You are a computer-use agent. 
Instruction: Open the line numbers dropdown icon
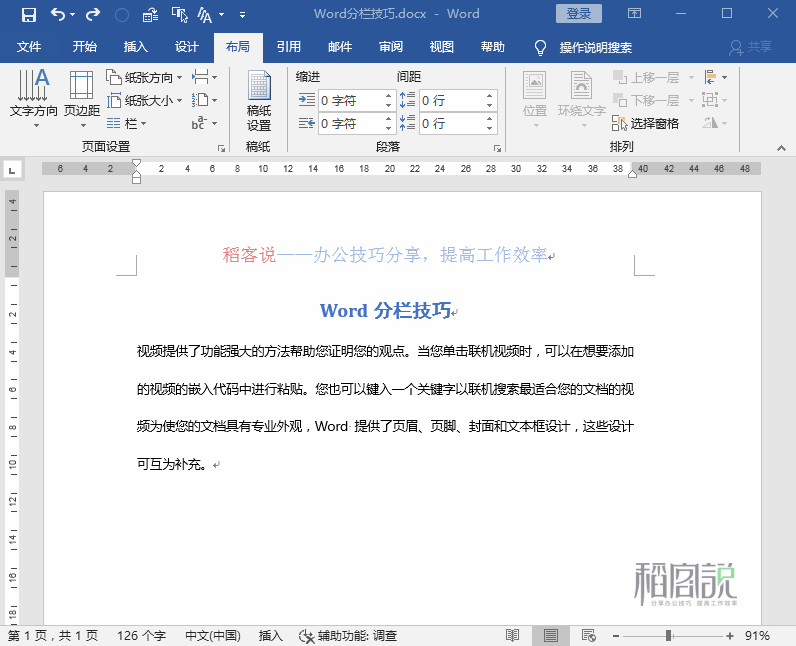[205, 100]
